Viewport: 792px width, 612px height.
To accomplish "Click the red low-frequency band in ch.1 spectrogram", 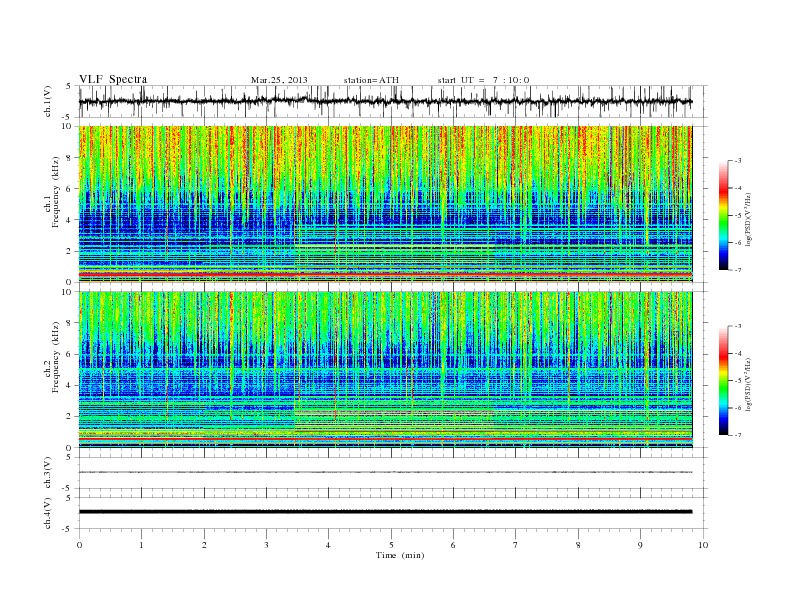I will (x=385, y=274).
